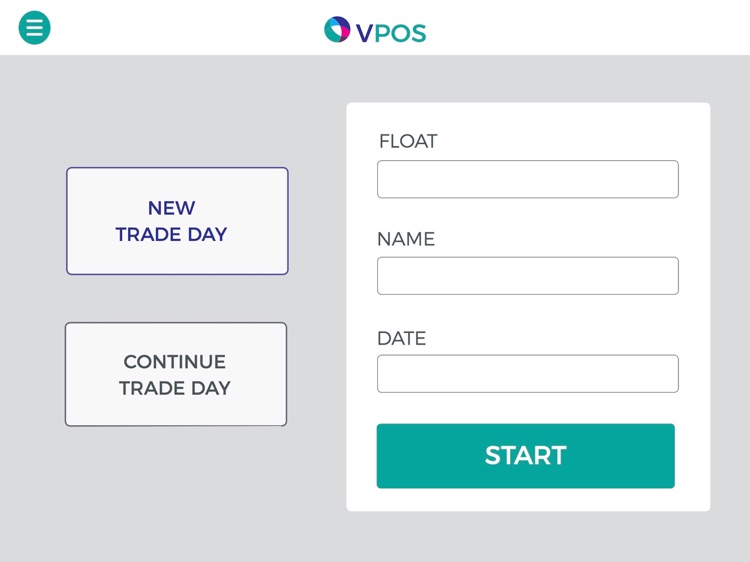750x562 pixels.
Task: Focus the FLOAT input field
Action: (x=527, y=179)
